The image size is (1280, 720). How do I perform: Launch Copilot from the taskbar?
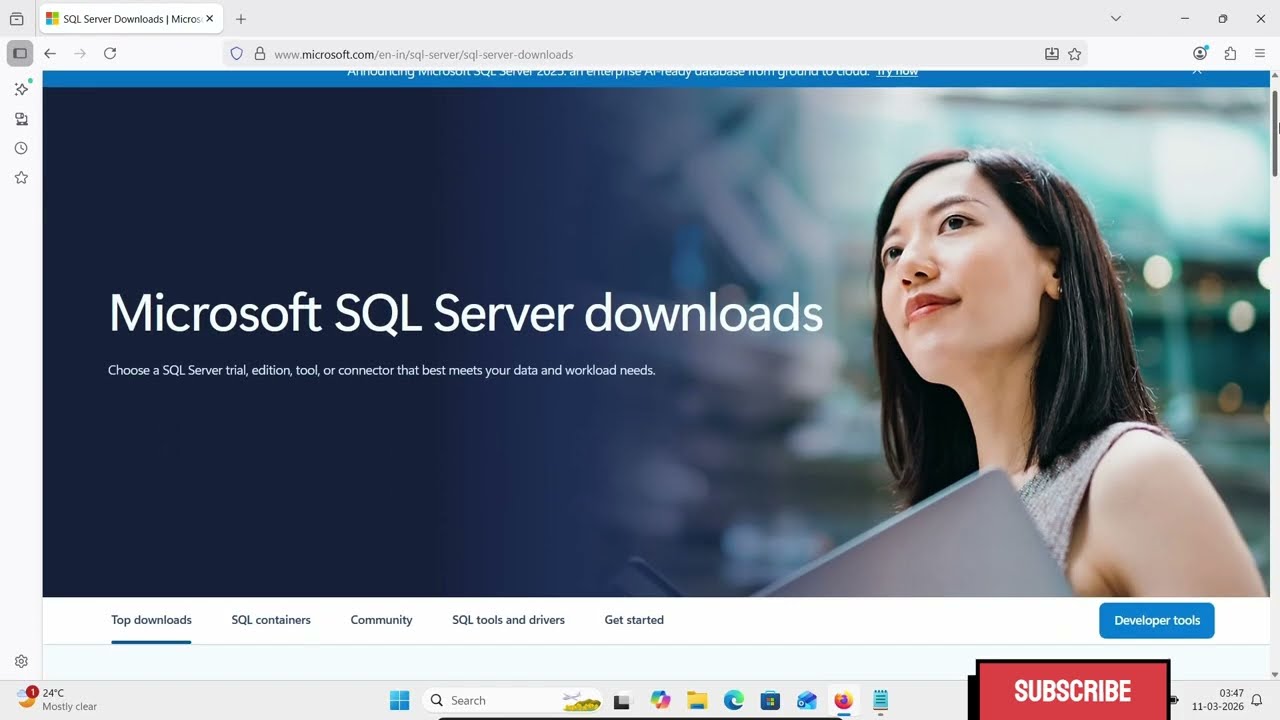tap(660, 700)
